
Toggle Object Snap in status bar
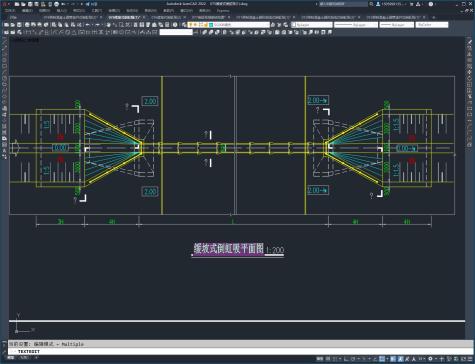(x=382, y=359)
